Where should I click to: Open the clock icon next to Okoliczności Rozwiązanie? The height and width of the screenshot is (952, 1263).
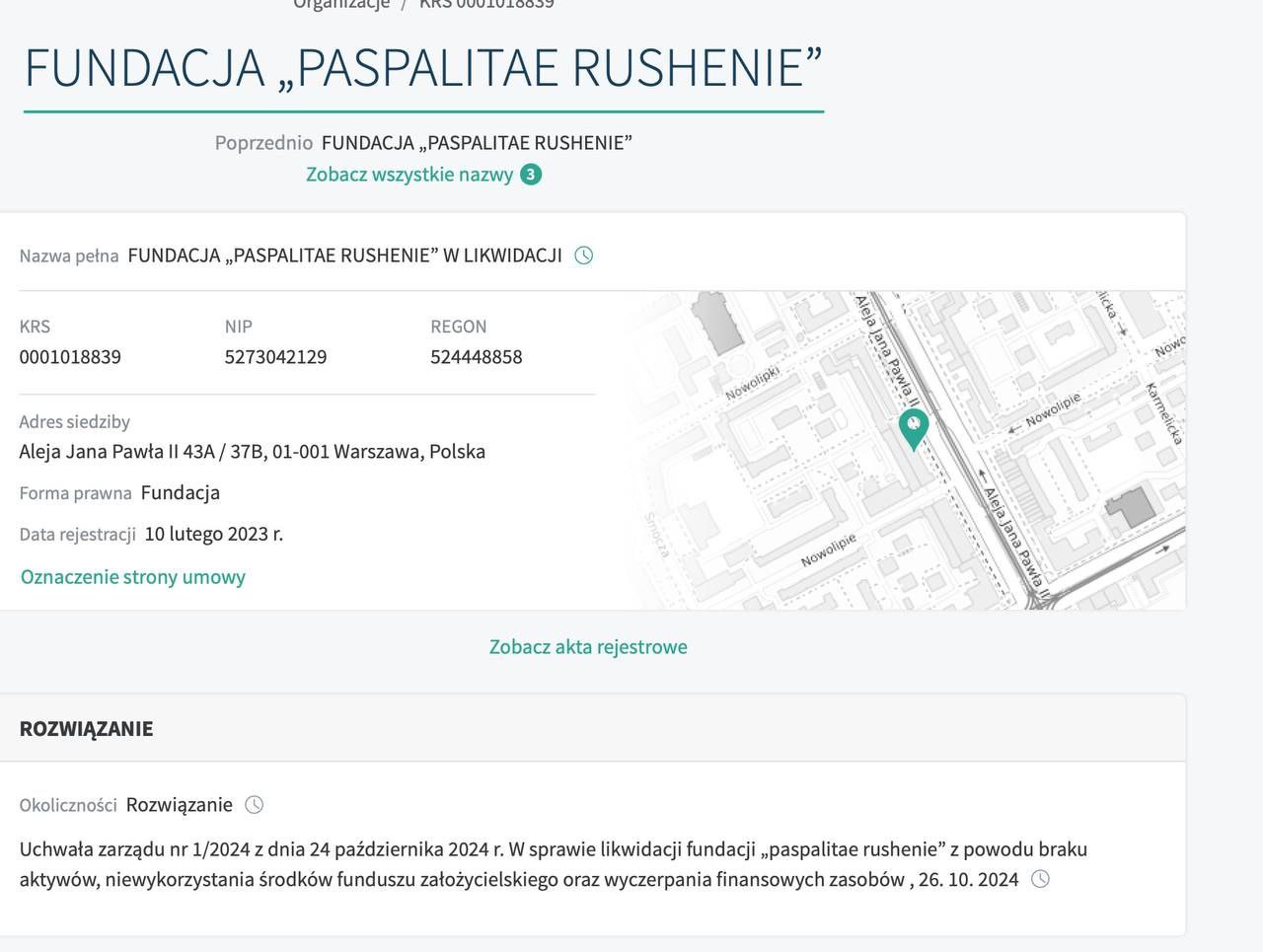[x=255, y=804]
